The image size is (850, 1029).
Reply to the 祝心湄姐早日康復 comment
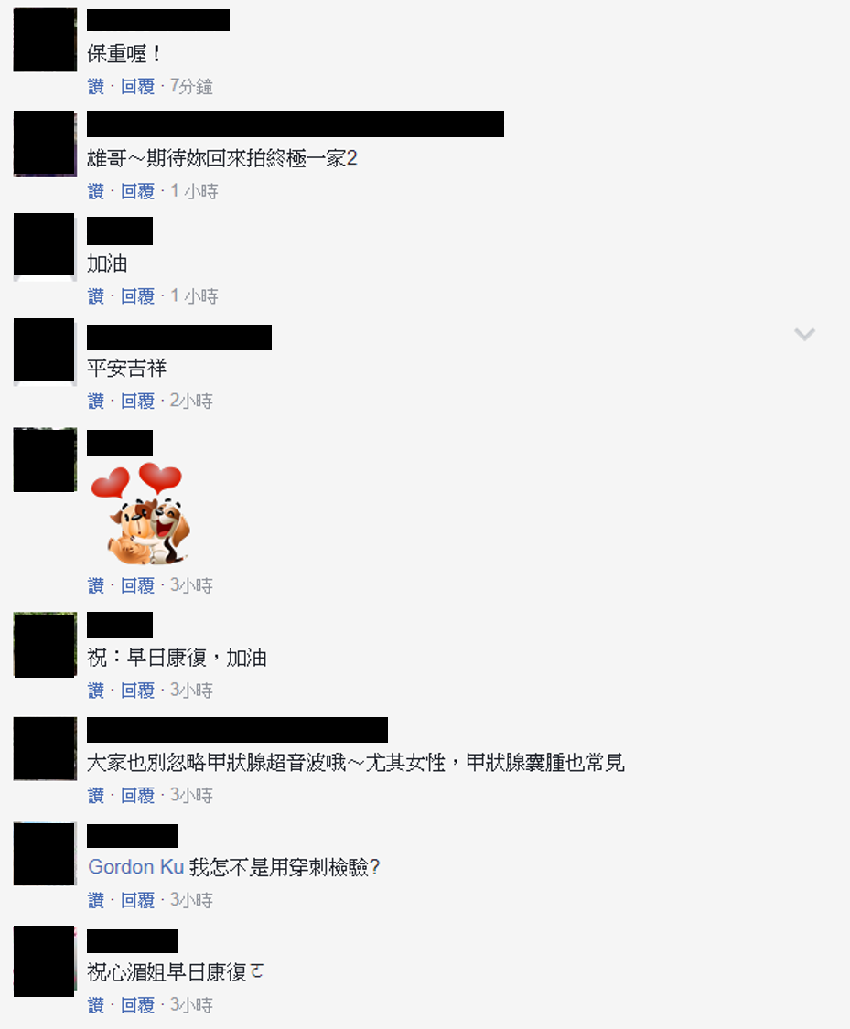pyautogui.click(x=138, y=1005)
